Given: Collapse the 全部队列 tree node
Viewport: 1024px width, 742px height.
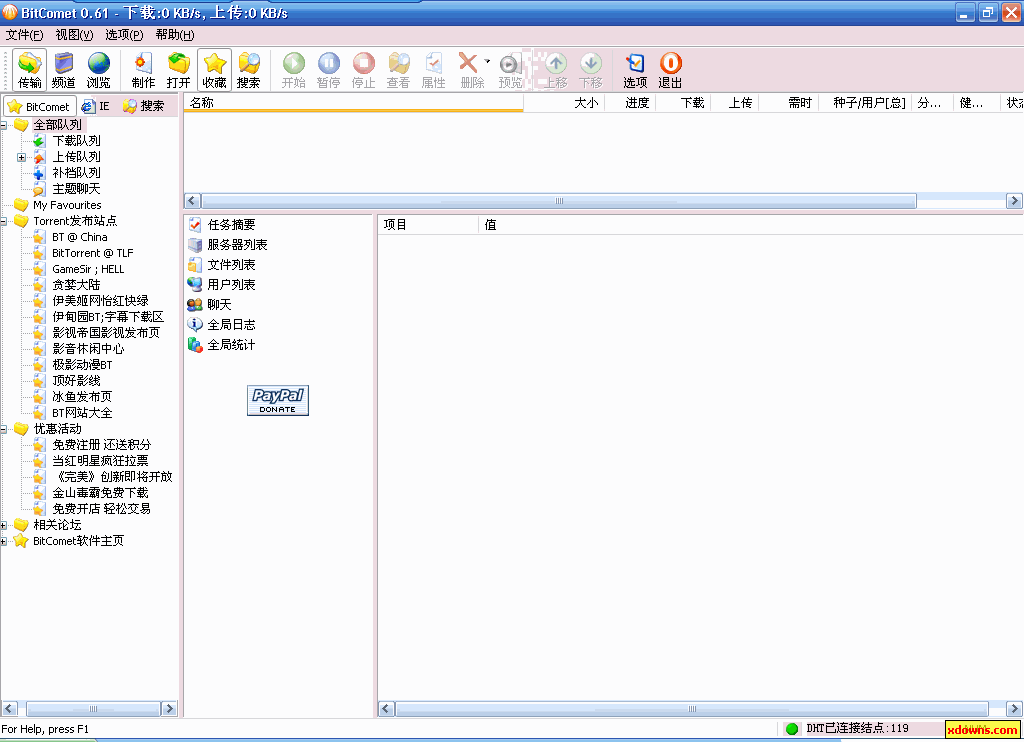Looking at the screenshot, I should point(3,125).
